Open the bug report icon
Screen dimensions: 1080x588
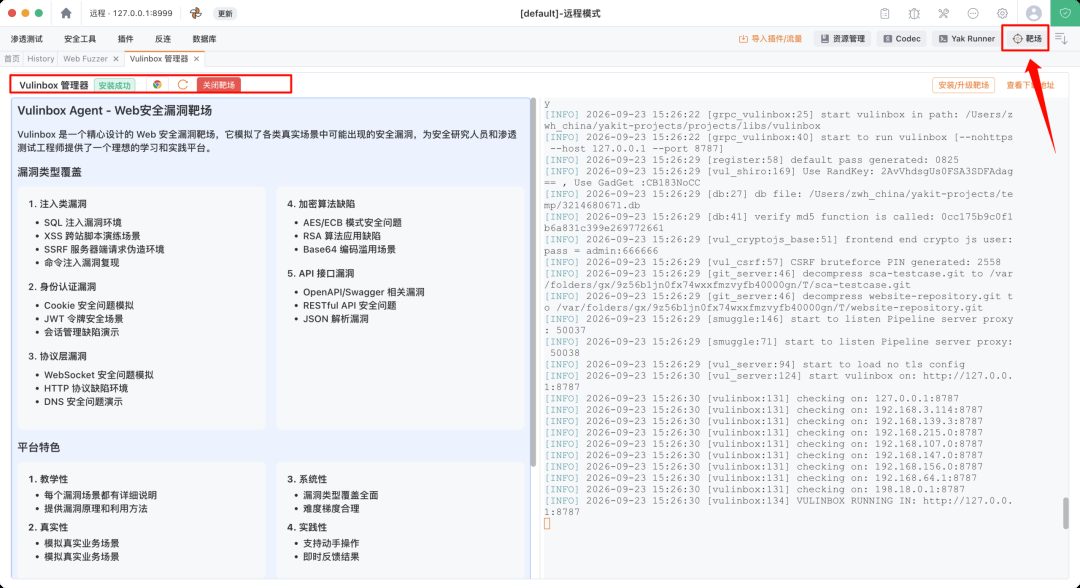click(914, 13)
